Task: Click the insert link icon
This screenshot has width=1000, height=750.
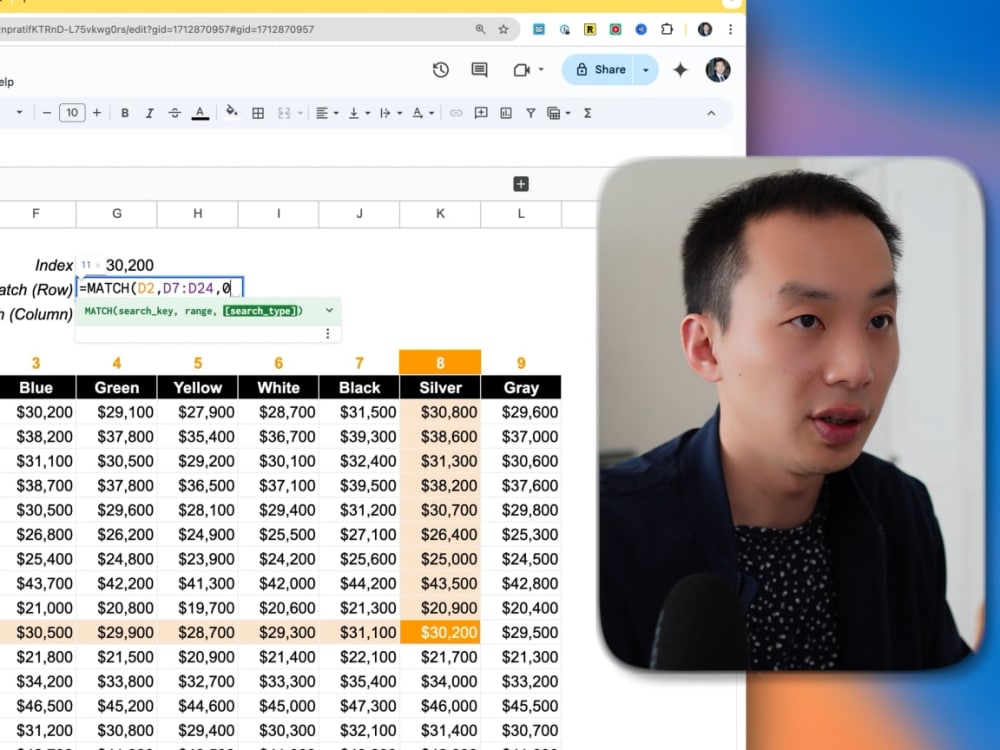Action: (x=456, y=113)
